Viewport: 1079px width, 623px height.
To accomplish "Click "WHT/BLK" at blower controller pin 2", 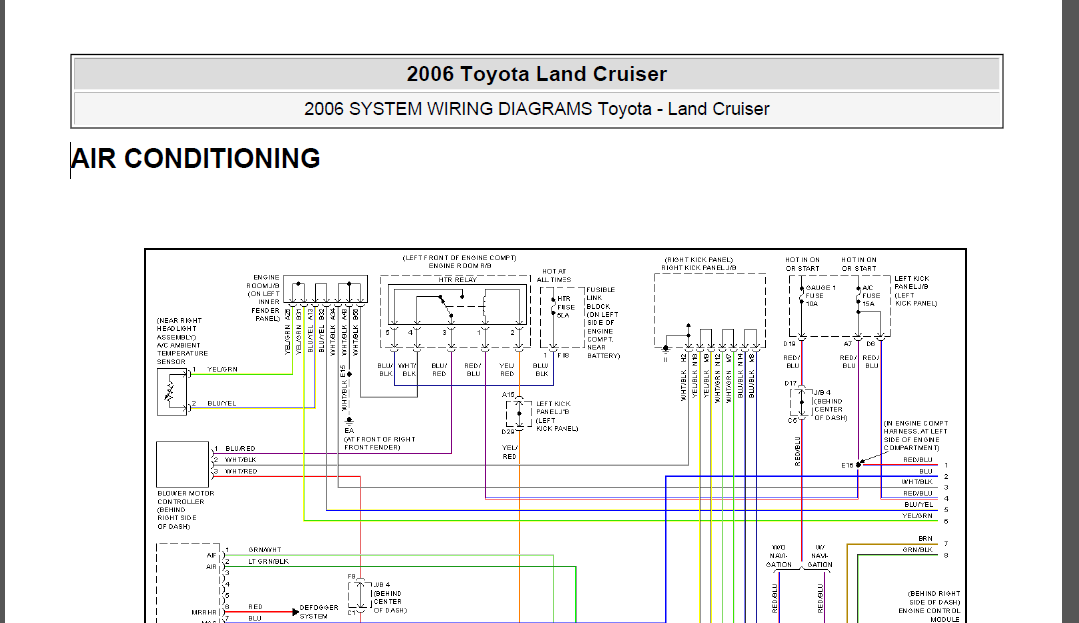I will pos(240,460).
